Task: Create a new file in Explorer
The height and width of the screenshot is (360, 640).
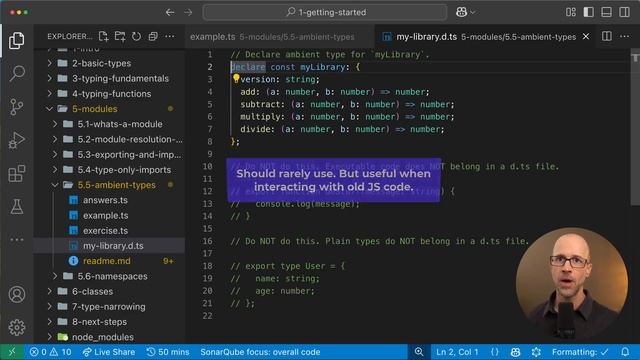Action: tap(104, 36)
